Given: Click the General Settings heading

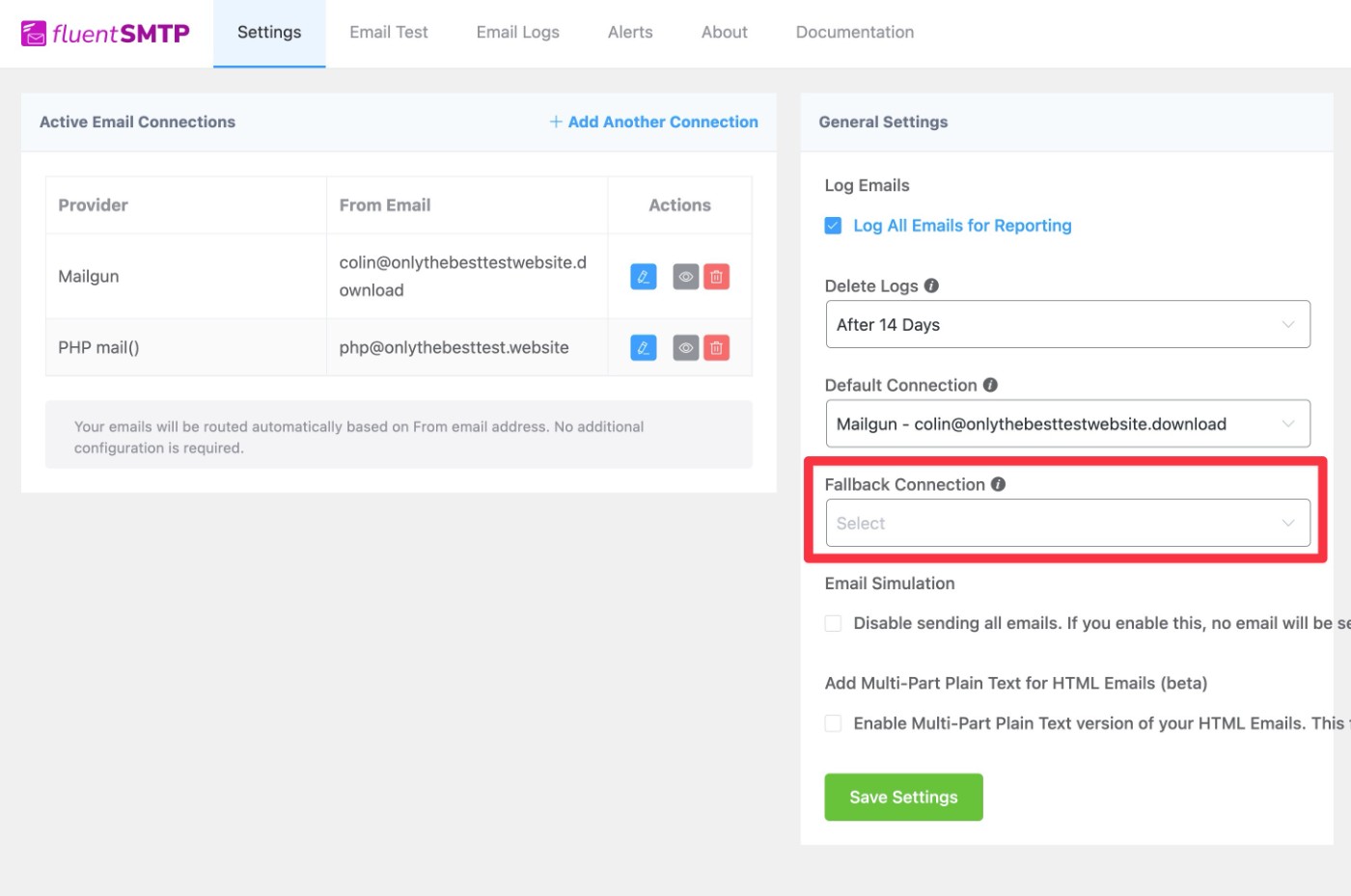Looking at the screenshot, I should pos(883,122).
